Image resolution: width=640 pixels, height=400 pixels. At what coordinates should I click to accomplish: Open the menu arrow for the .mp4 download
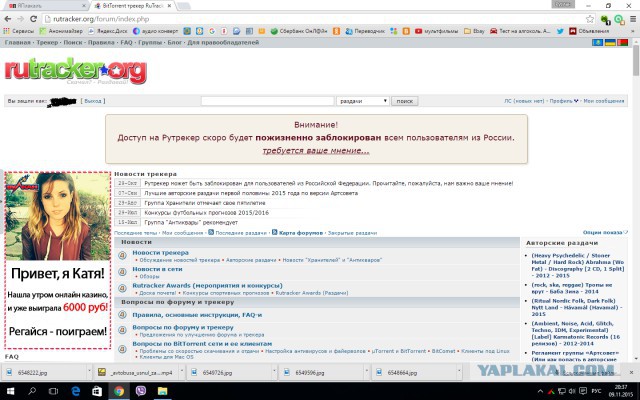[x=182, y=372]
